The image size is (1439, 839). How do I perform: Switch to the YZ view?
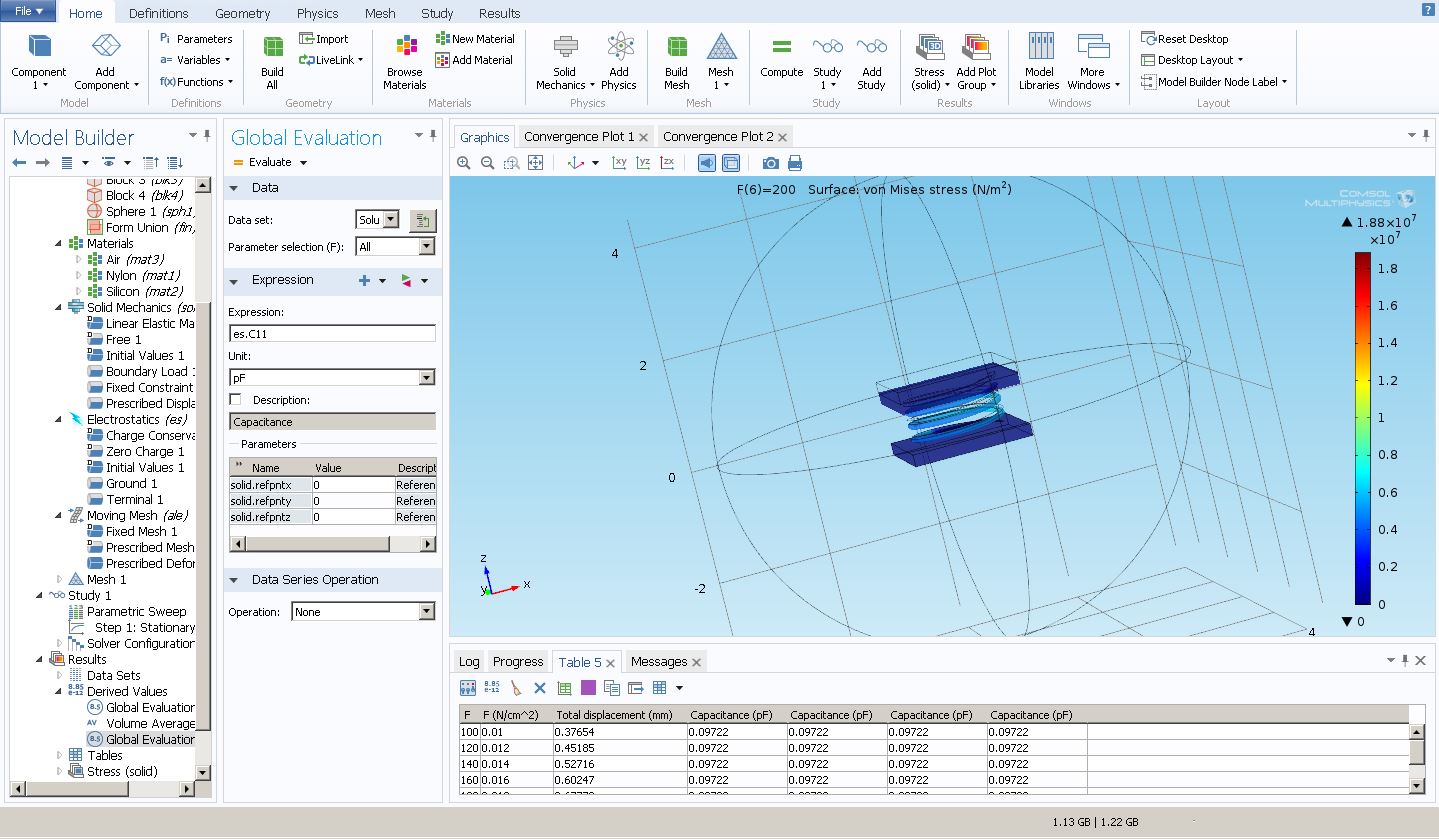[x=643, y=163]
